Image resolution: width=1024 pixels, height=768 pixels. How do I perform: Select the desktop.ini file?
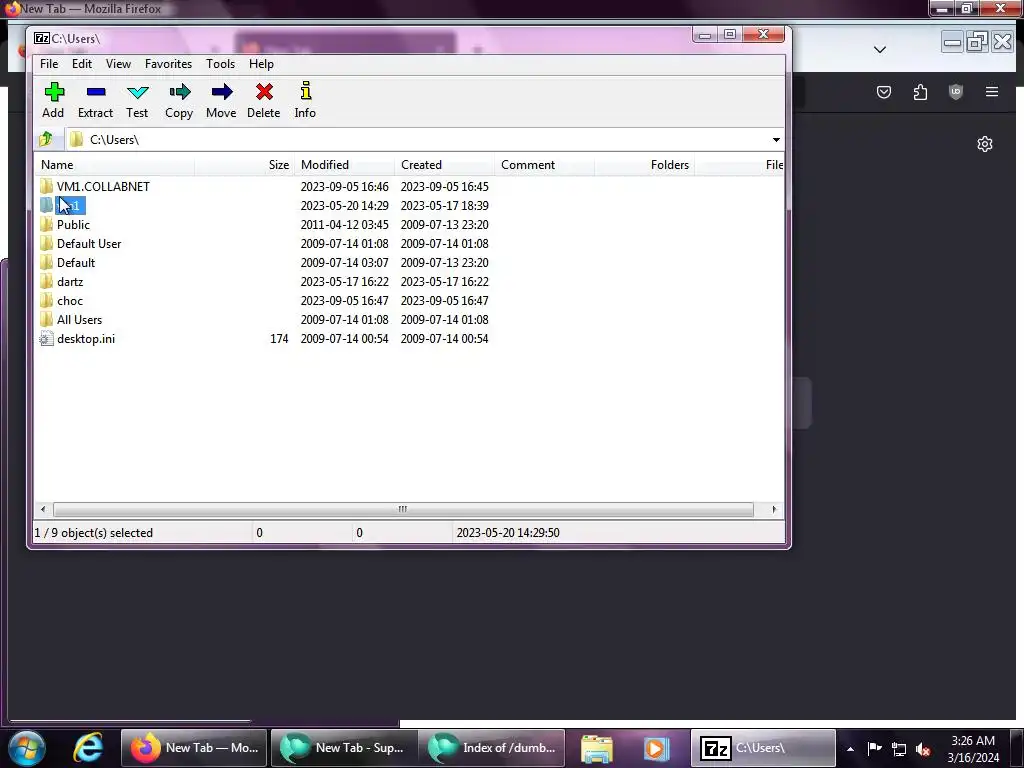(x=86, y=338)
